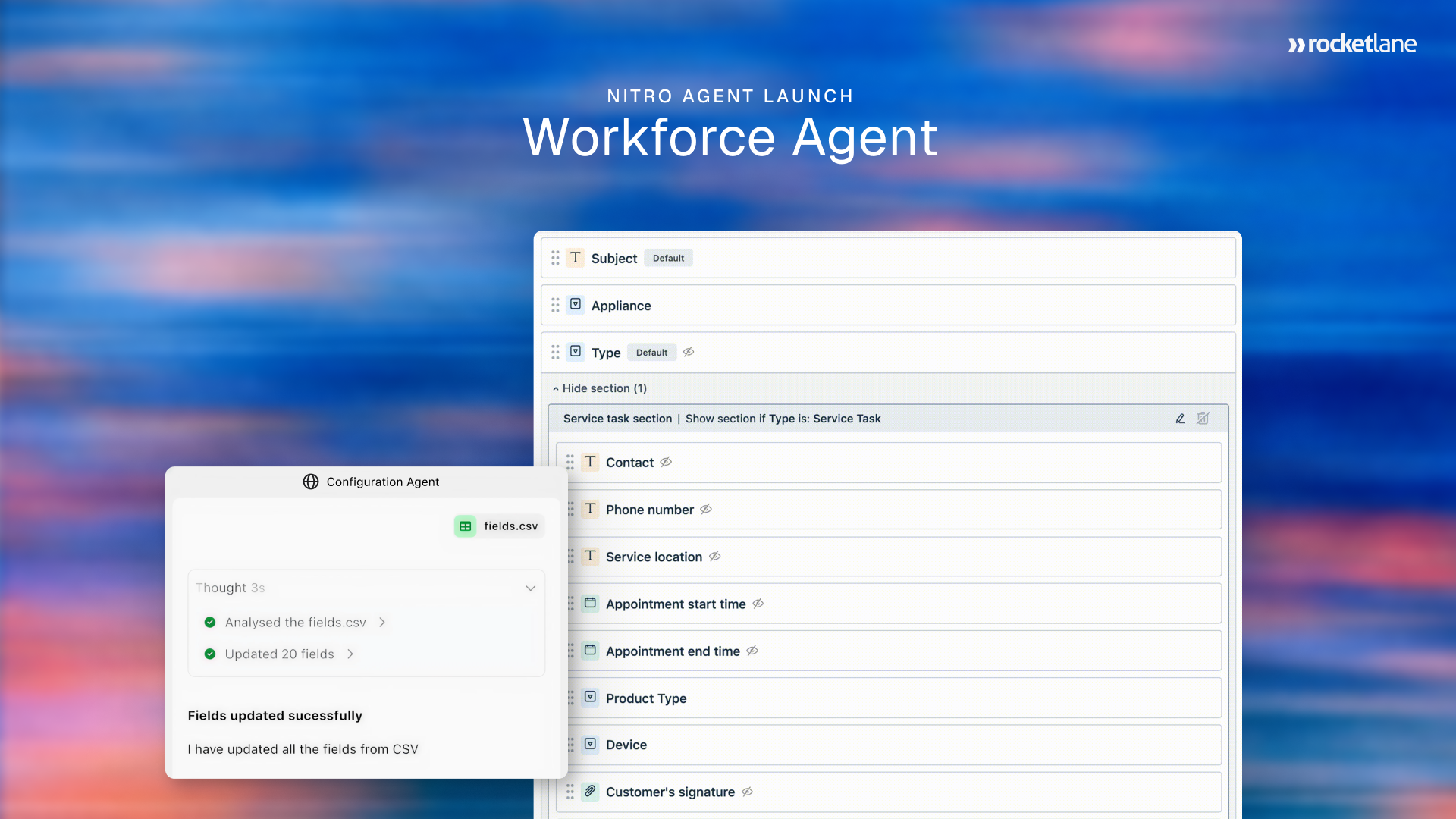Click the text-type icon beside Contact
This screenshot has width=1456, height=819.
(x=590, y=462)
